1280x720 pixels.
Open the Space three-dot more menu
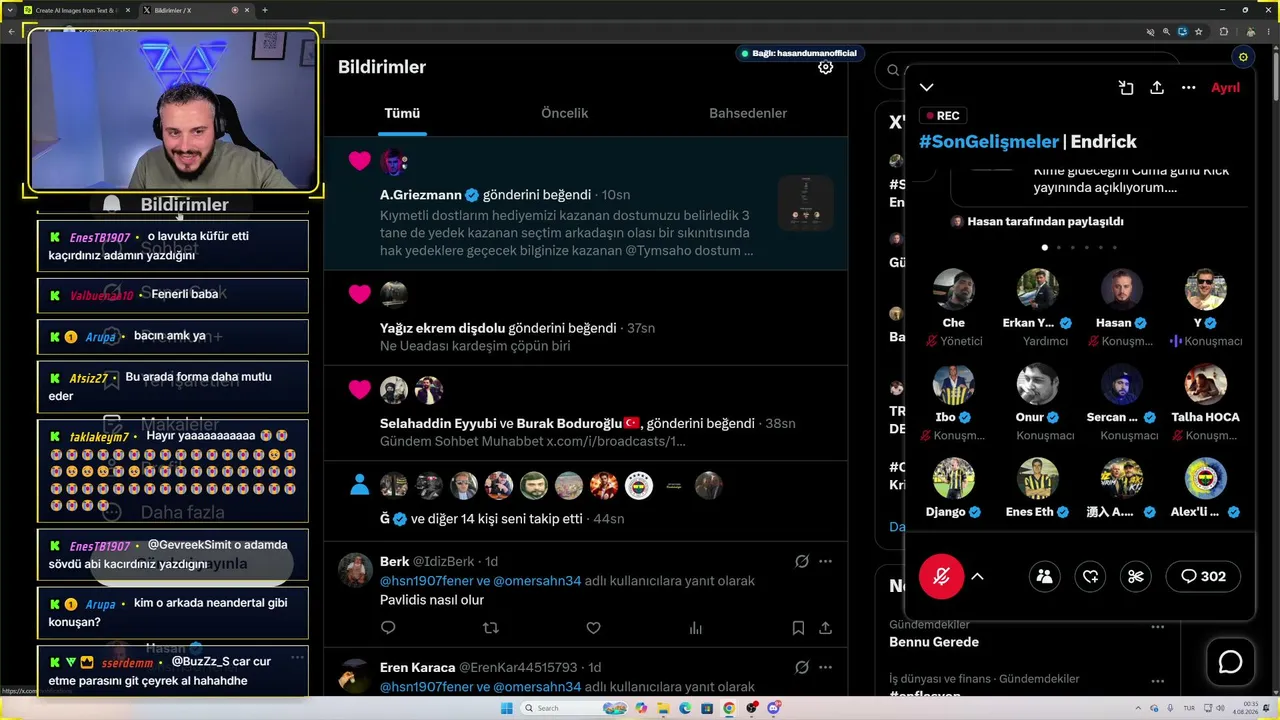(x=1188, y=88)
